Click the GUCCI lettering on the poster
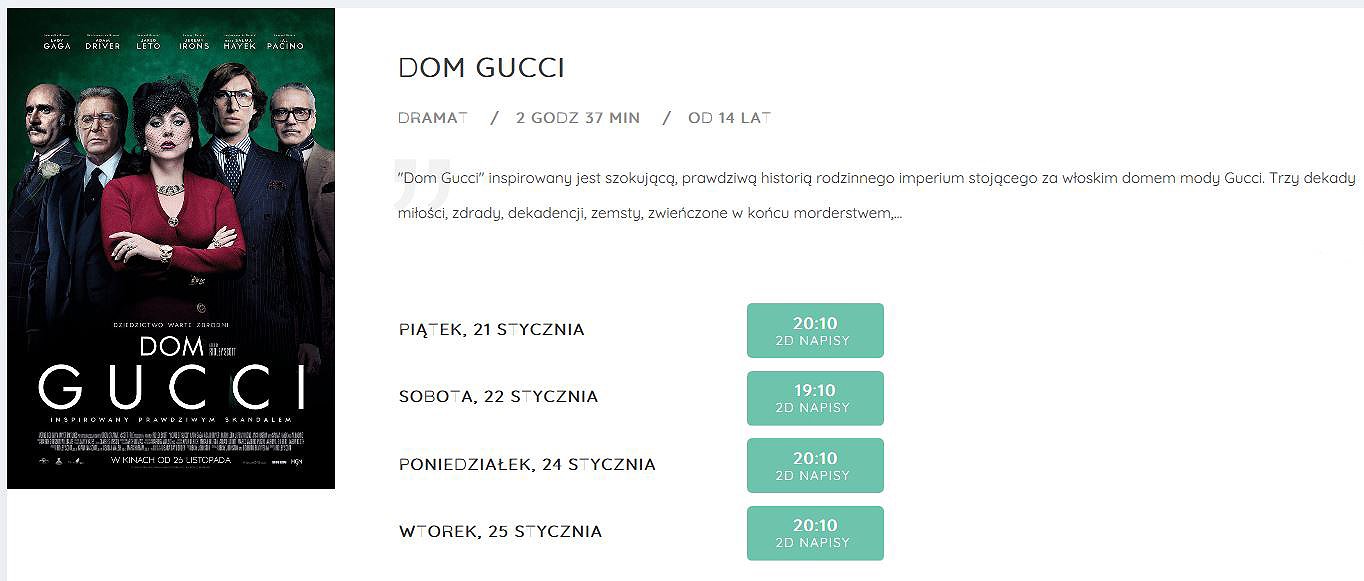 171,385
